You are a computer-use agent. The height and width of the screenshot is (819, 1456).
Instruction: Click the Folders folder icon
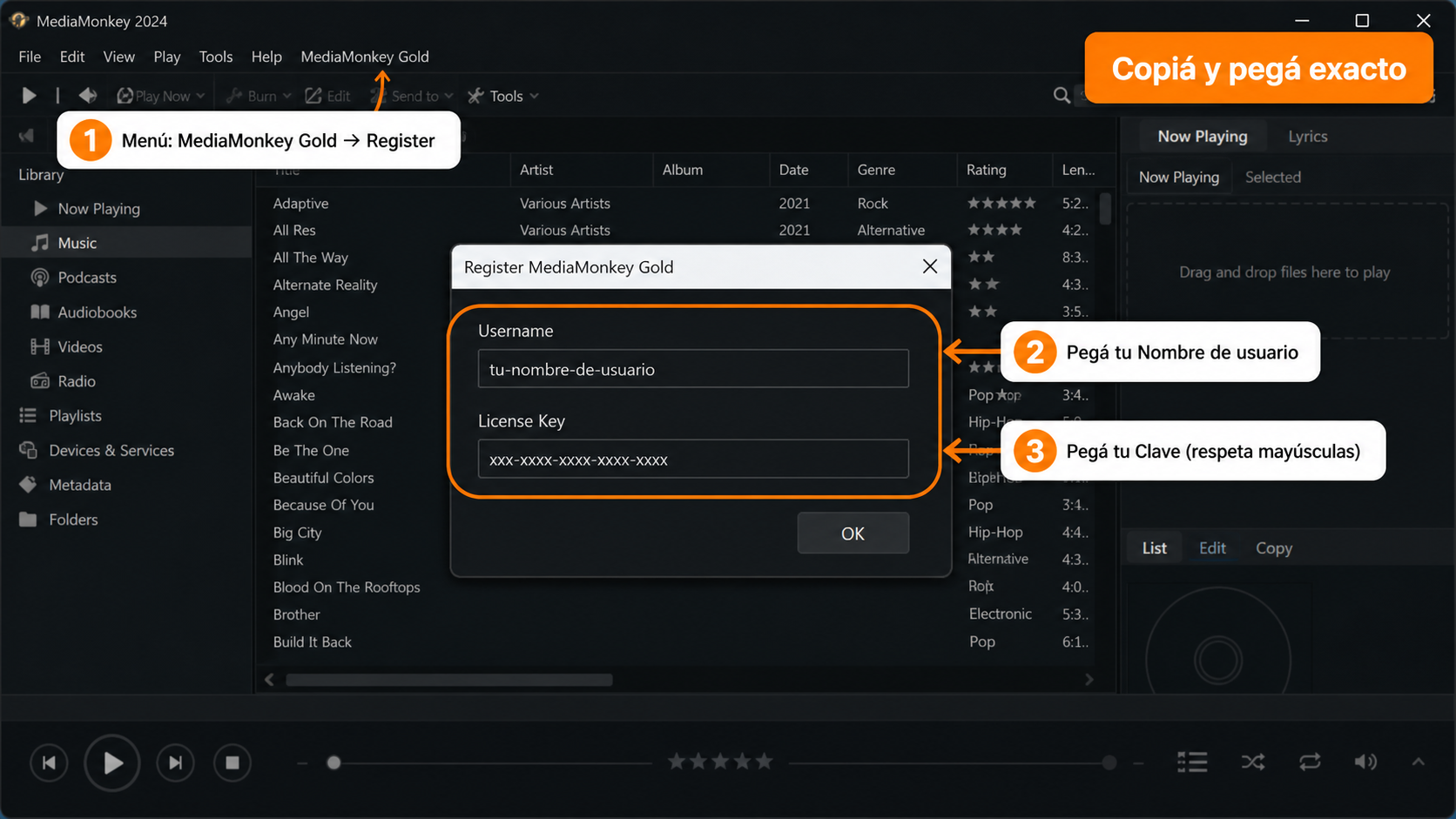(28, 520)
